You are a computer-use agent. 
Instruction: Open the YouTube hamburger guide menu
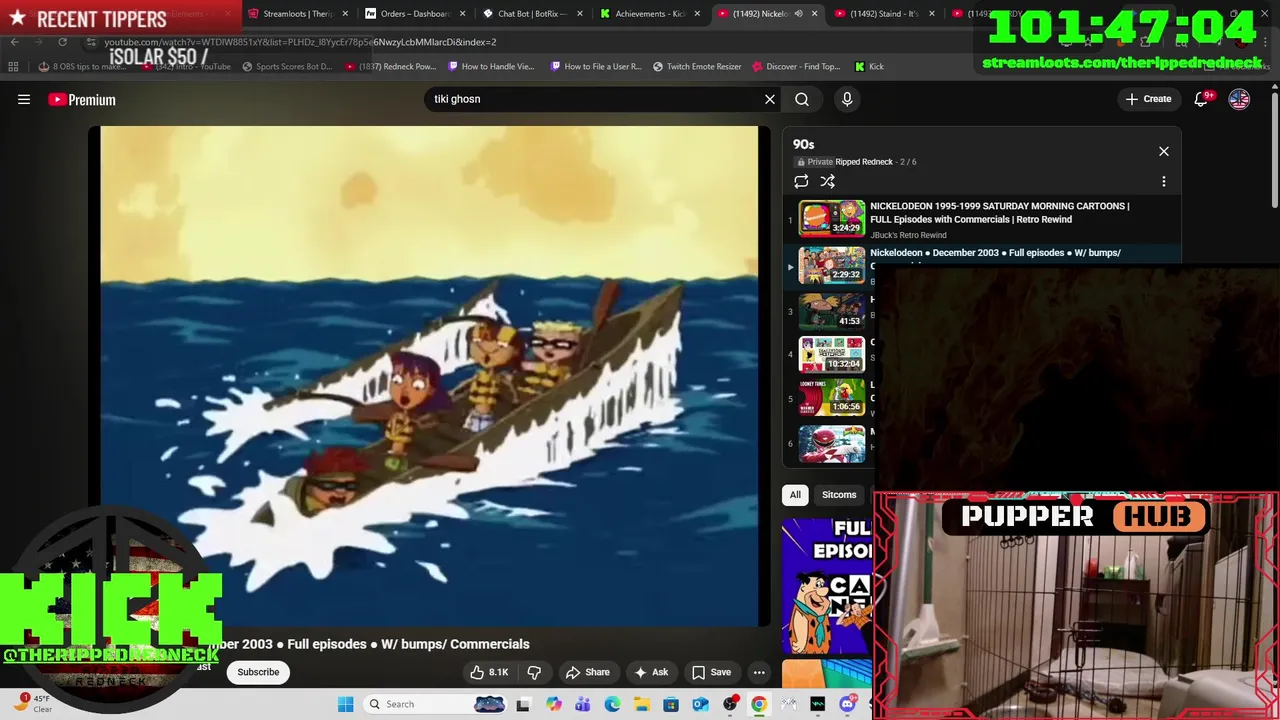pyautogui.click(x=24, y=99)
